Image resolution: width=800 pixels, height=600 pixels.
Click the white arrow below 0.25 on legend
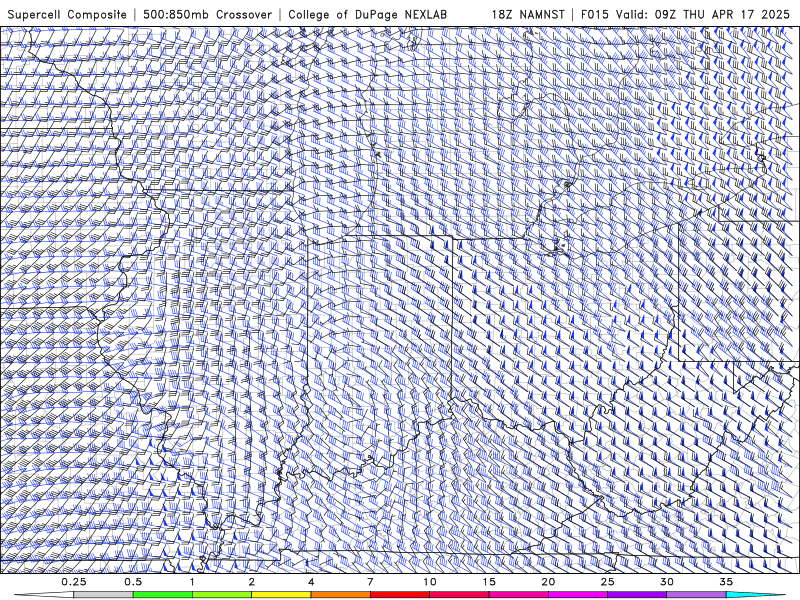(x=43, y=595)
